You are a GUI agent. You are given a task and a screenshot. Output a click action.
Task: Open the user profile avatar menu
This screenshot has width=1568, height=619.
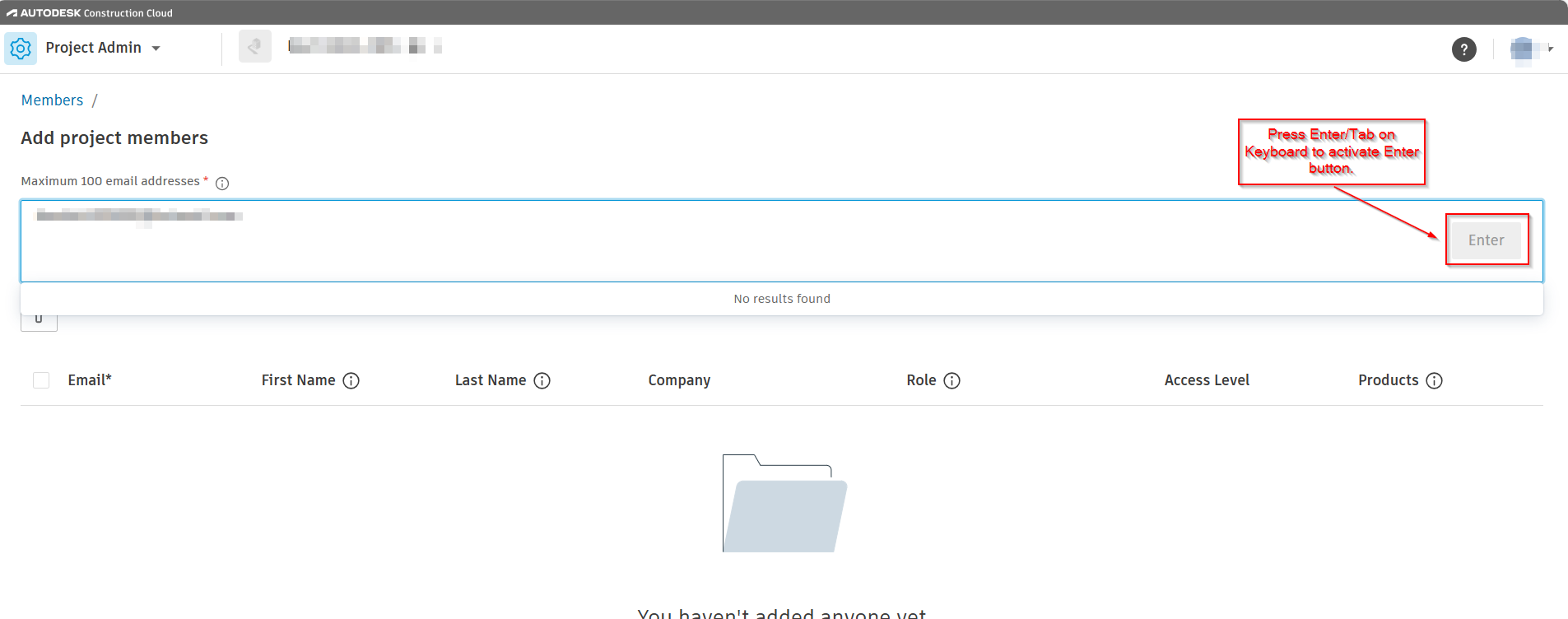[1531, 49]
